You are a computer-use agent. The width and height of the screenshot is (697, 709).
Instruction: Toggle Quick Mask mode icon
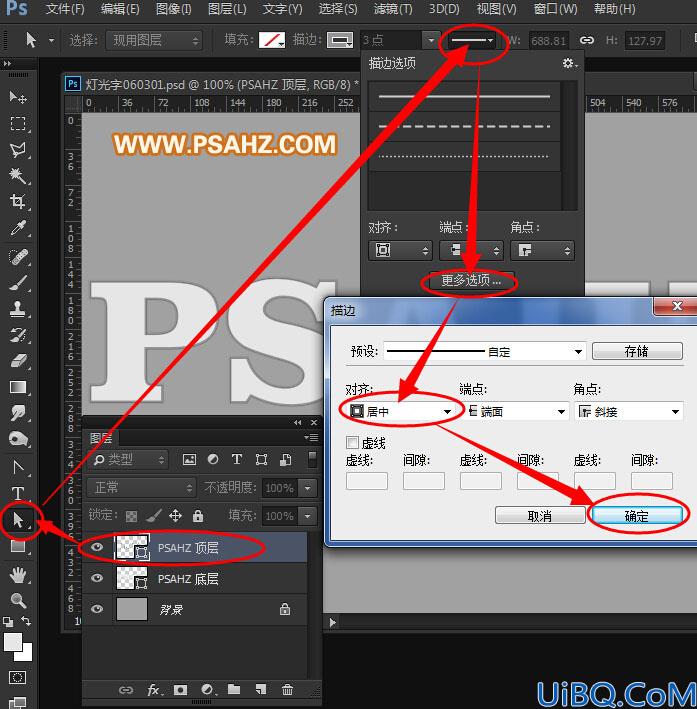pyautogui.click(x=18, y=677)
